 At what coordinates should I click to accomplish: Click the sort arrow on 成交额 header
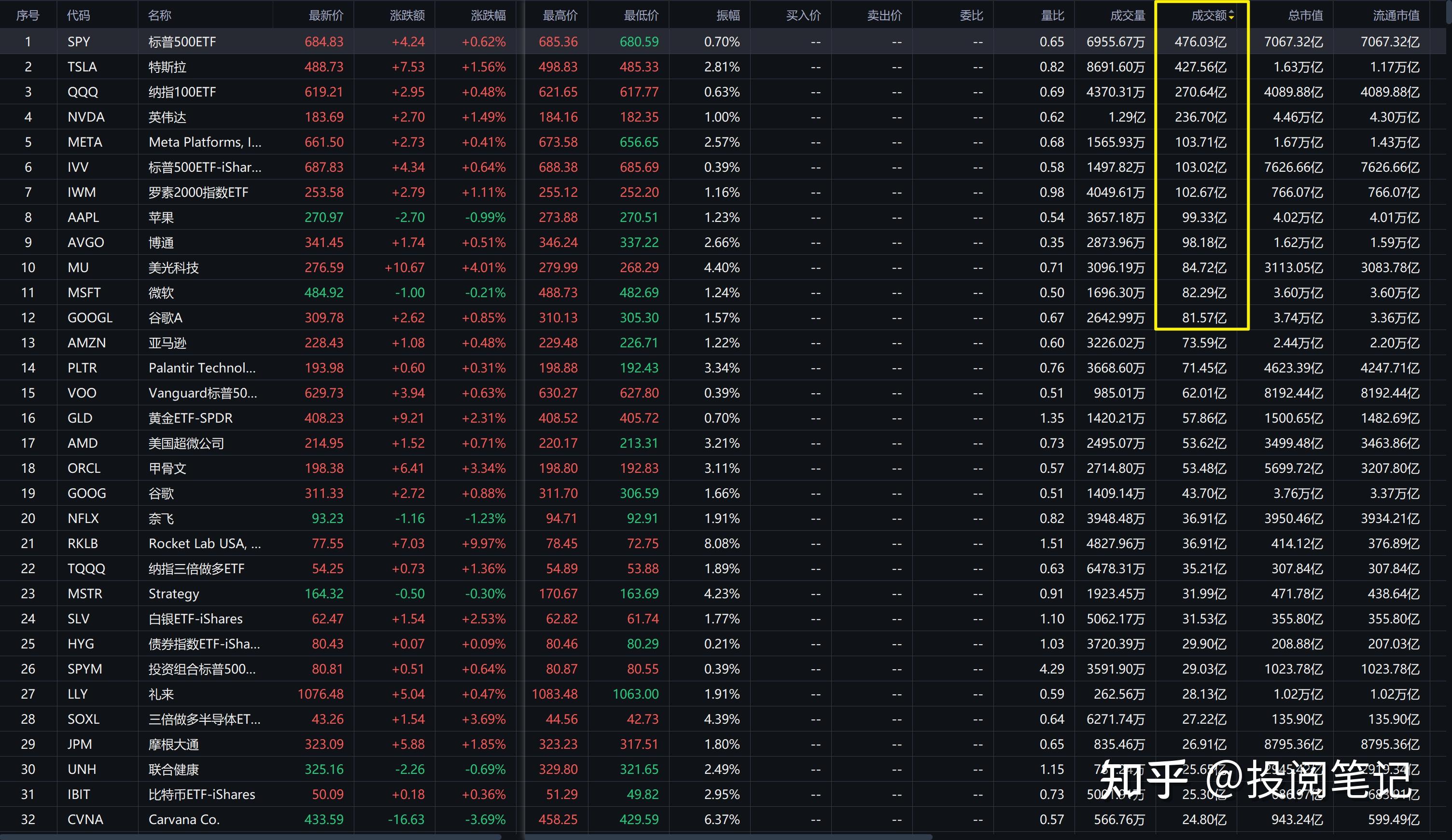point(1231,15)
